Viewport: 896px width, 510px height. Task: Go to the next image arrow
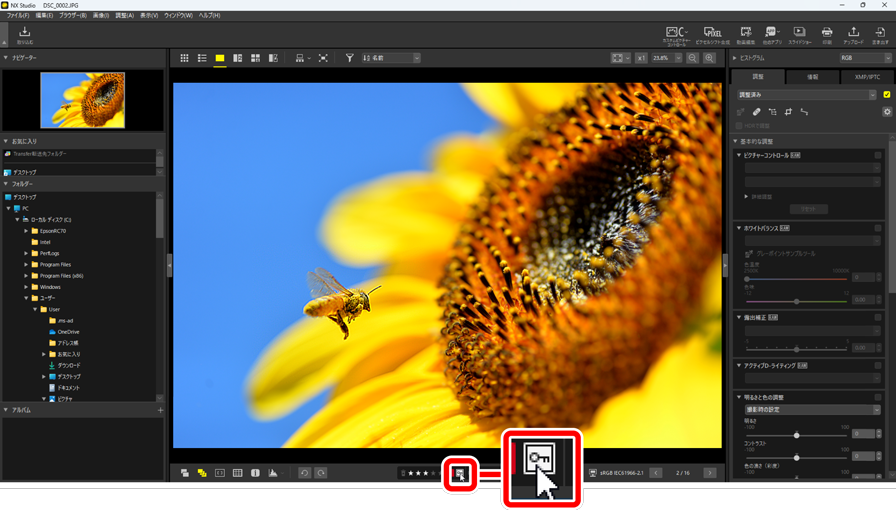pos(710,473)
